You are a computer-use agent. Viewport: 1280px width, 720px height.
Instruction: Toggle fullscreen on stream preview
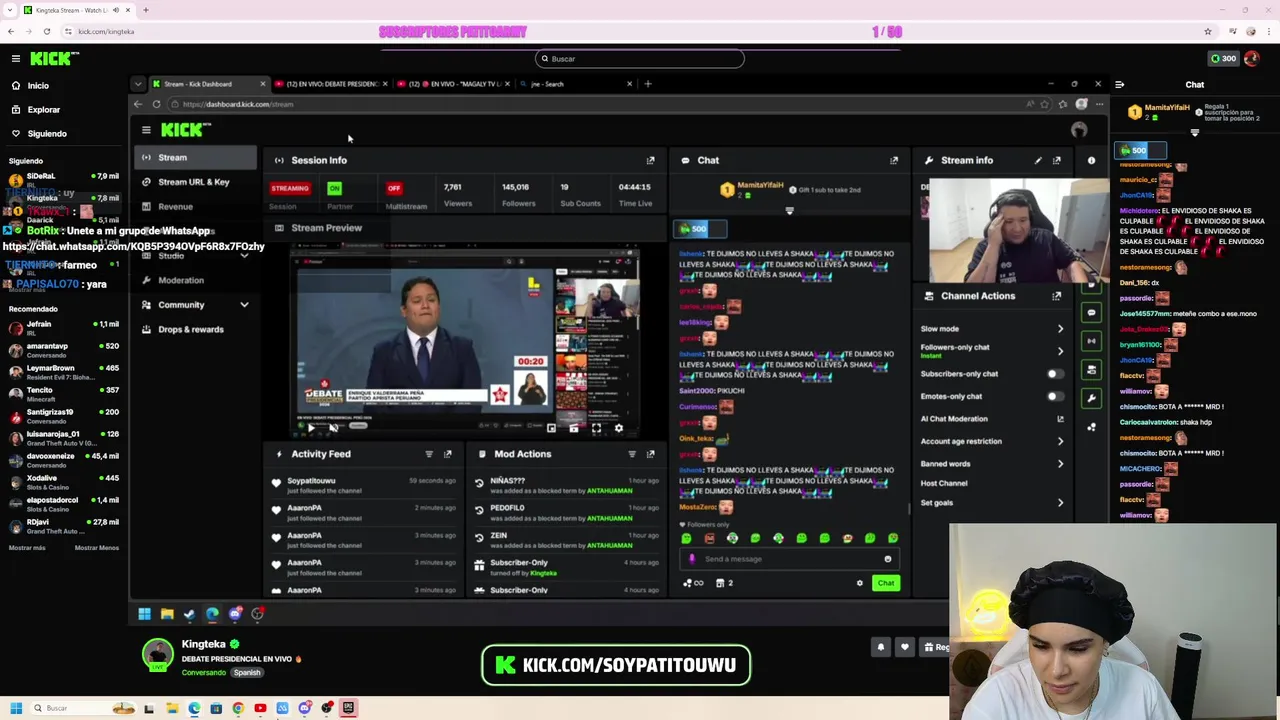click(x=597, y=428)
